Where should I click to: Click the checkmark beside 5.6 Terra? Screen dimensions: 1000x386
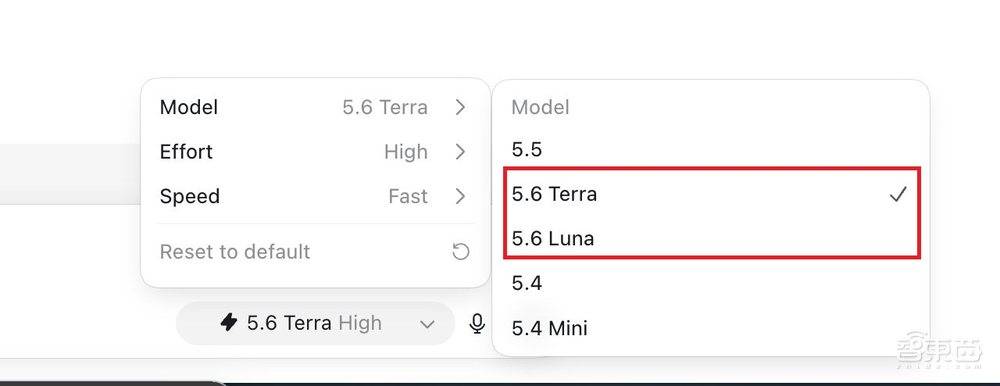898,195
